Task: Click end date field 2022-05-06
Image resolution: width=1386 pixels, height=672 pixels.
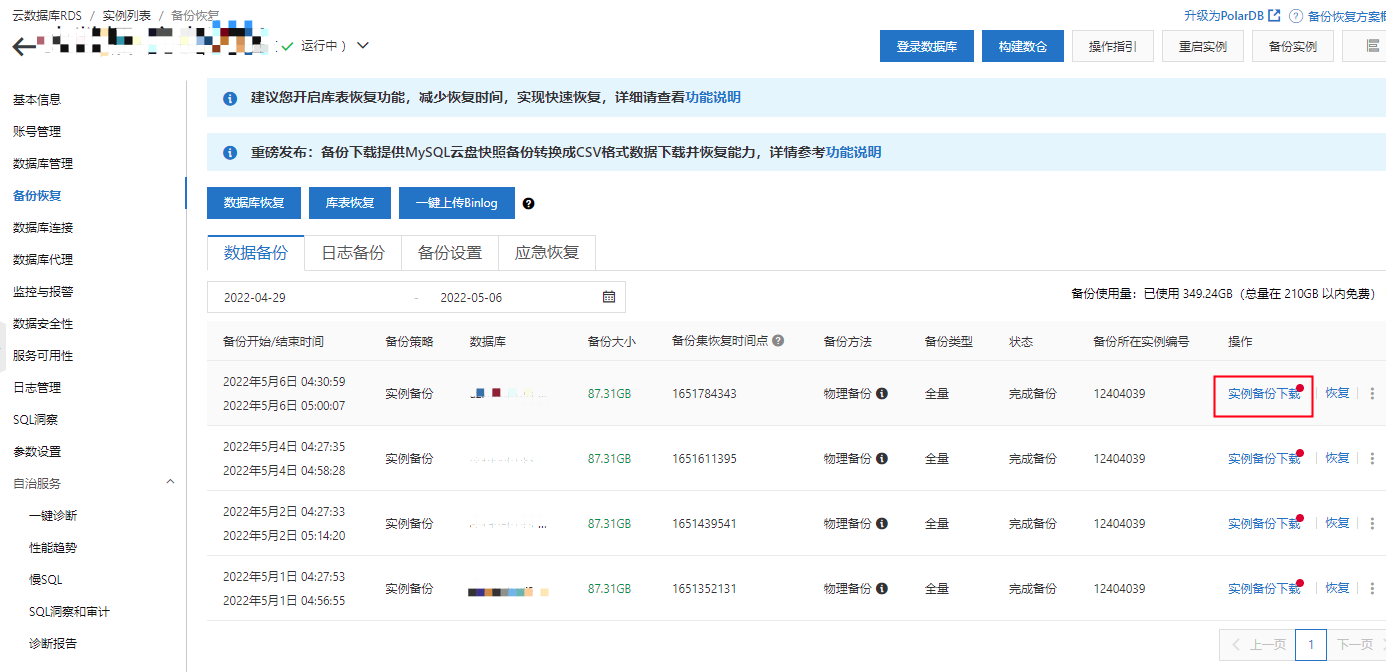Action: click(471, 297)
